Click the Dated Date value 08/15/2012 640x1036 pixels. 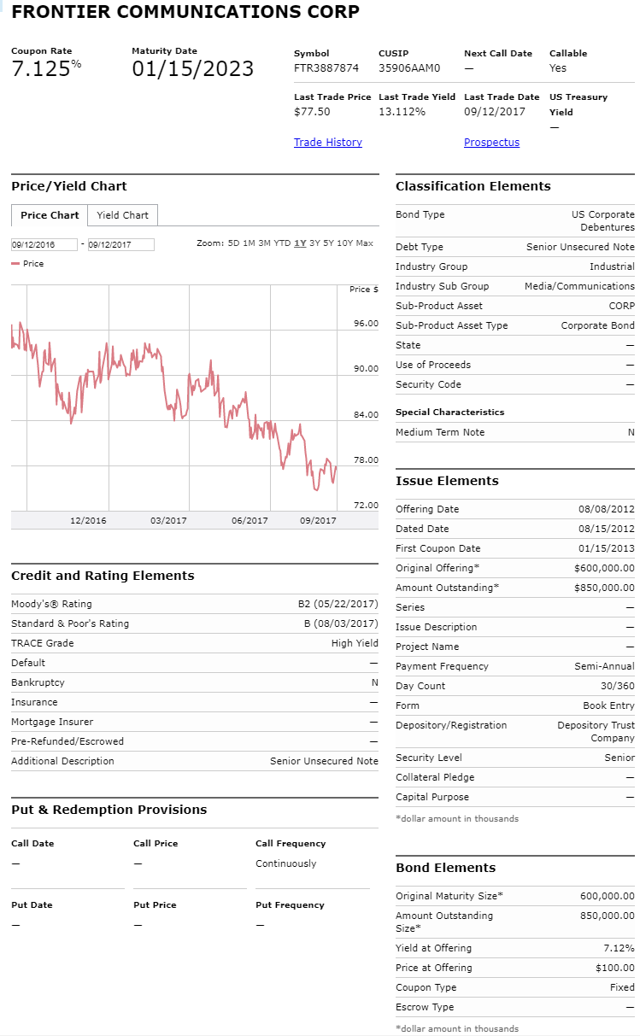606,529
